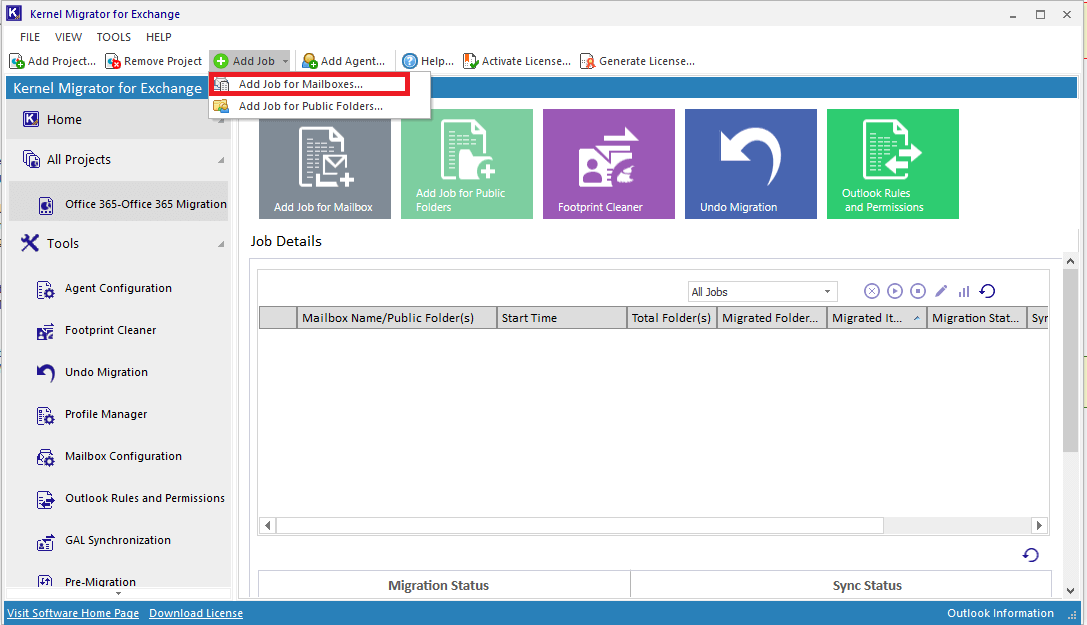
Task: Click the Generate License toolbar icon
Action: [587, 61]
